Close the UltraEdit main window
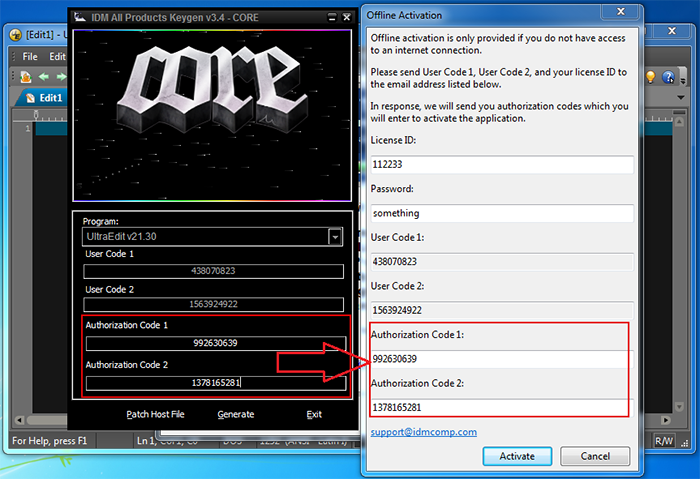700x479 pixels. pos(672,31)
